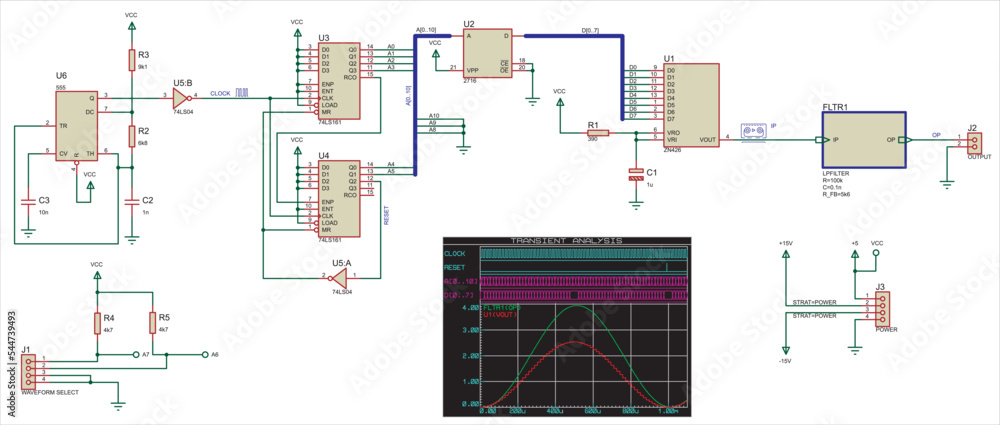Screen dimensions: 1000x425
Task: Click the tape recorder probe on IP
Action: [x=754, y=131]
